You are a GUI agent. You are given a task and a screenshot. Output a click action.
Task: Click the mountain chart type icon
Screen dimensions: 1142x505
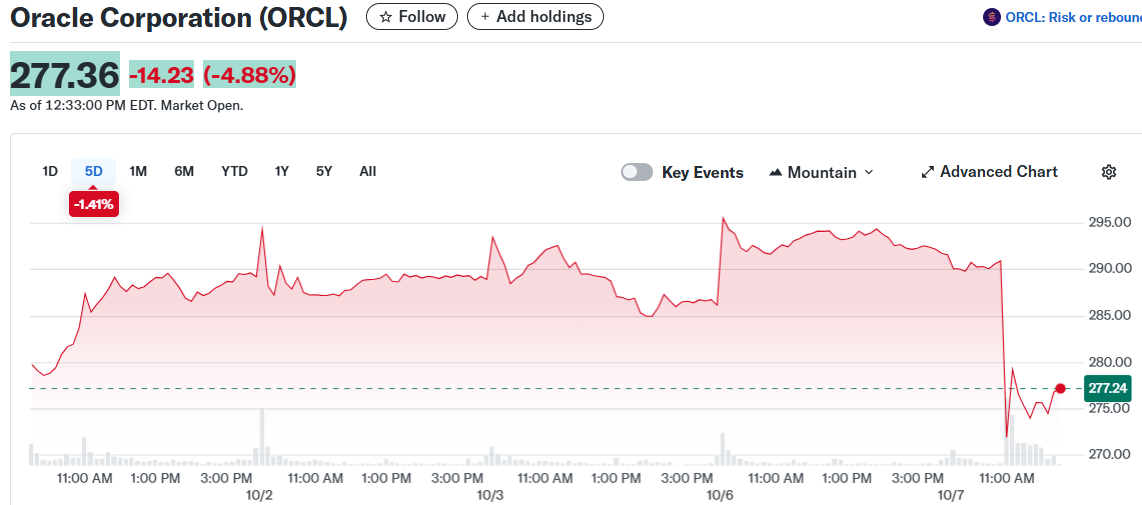point(775,172)
